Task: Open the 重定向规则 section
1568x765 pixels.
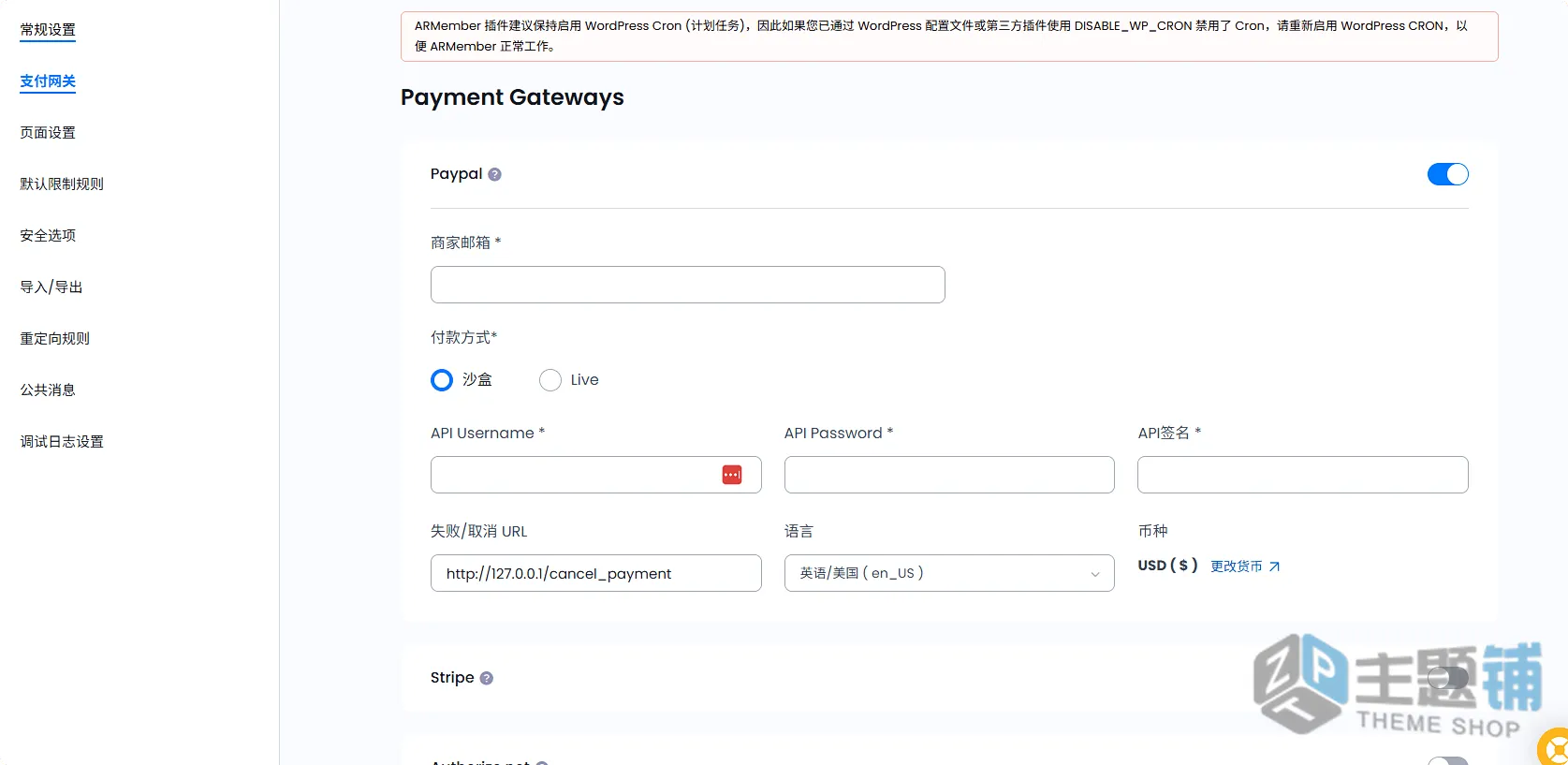Action: click(55, 339)
